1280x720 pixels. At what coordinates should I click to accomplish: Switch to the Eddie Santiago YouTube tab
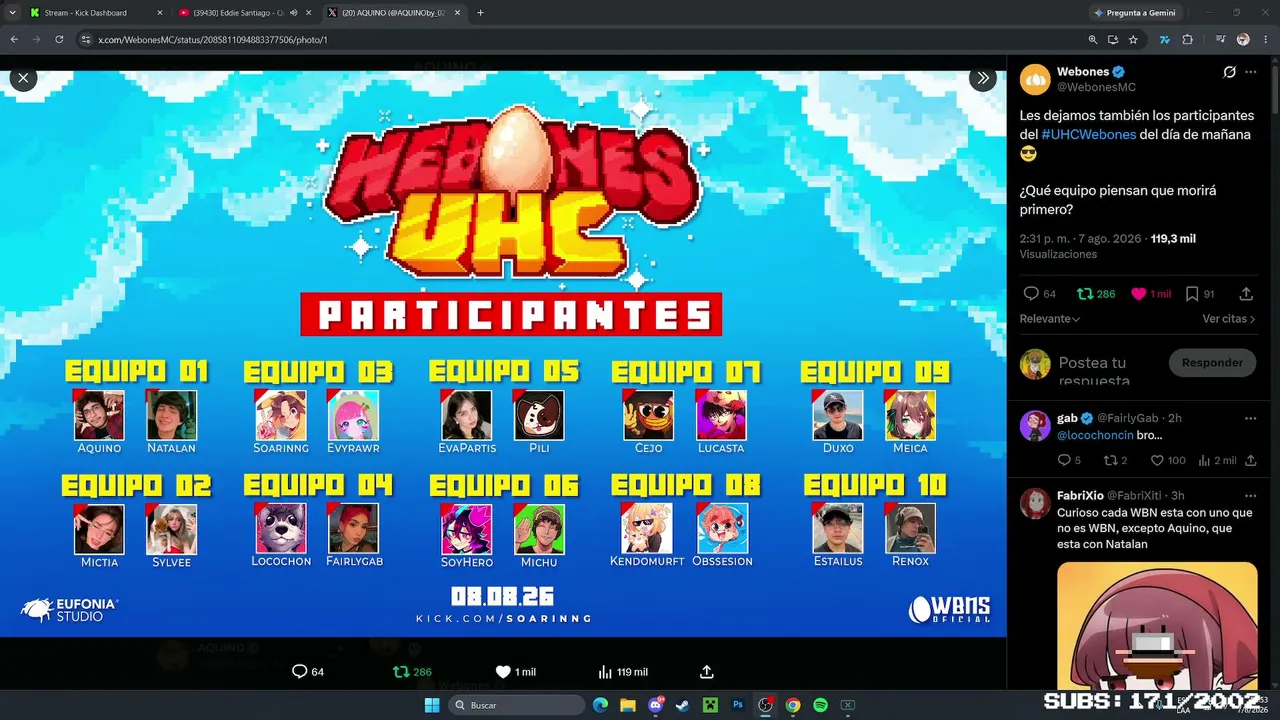(x=246, y=13)
